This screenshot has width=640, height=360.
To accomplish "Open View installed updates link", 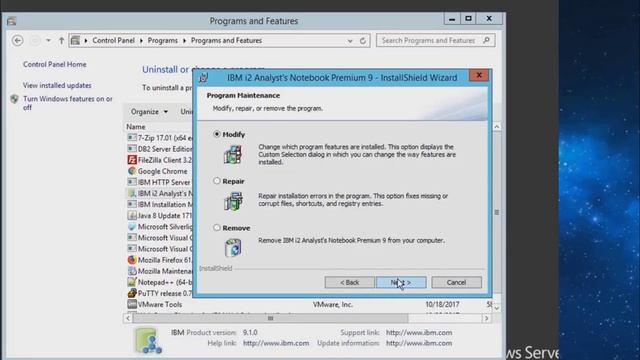I will tap(57, 85).
